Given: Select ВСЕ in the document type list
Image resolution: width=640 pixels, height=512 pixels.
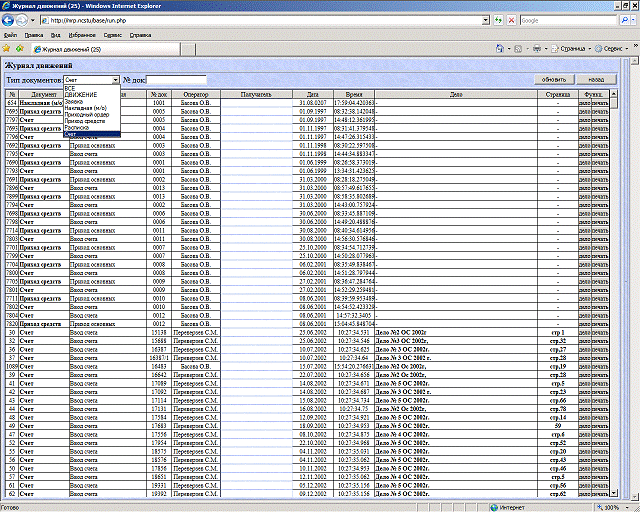Looking at the screenshot, I should 70,88.
